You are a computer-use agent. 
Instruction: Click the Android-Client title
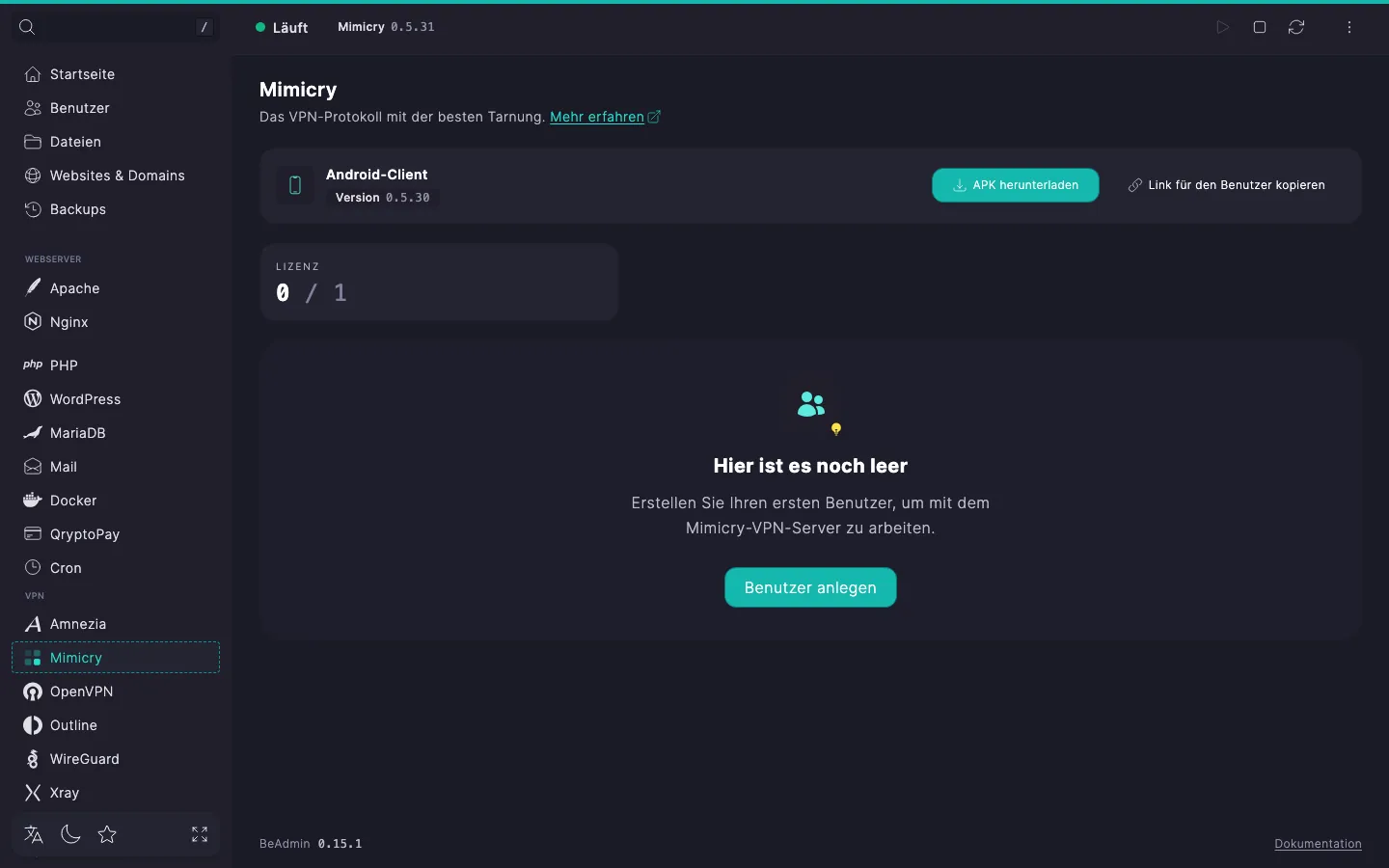(x=376, y=175)
